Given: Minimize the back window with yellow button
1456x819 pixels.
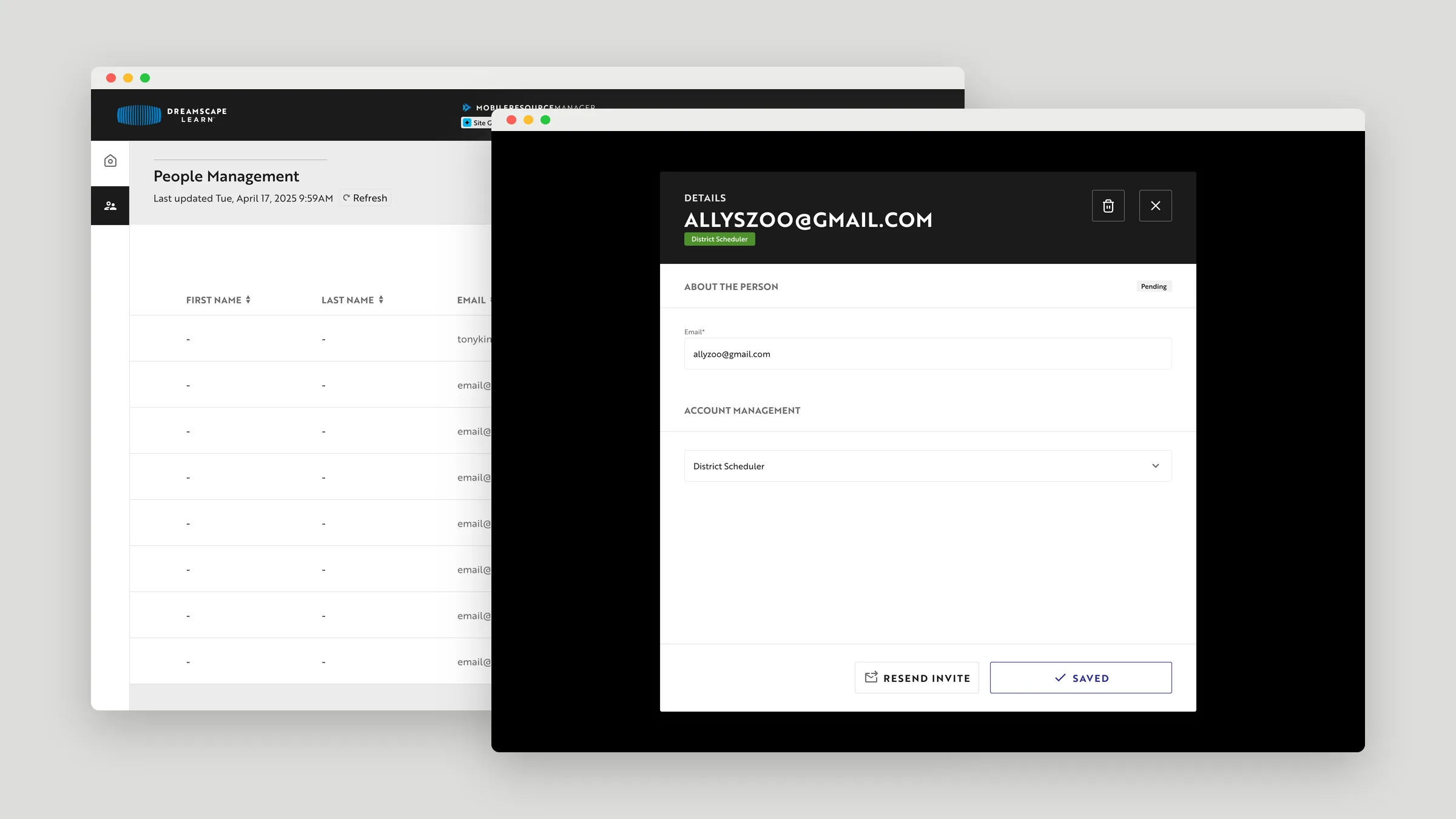Looking at the screenshot, I should [x=128, y=78].
